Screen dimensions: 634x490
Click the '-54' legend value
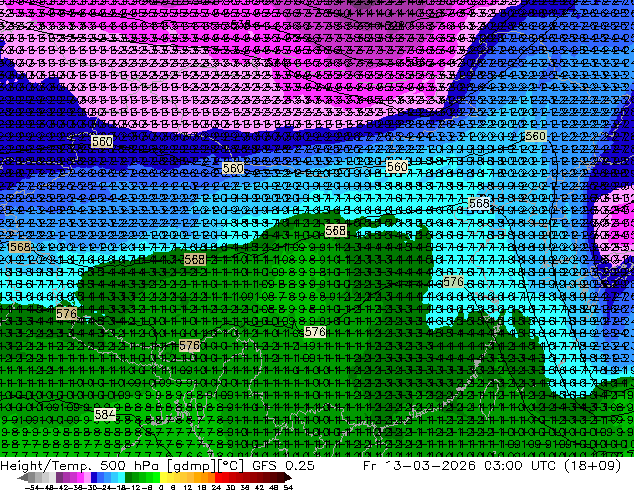click(x=32, y=488)
